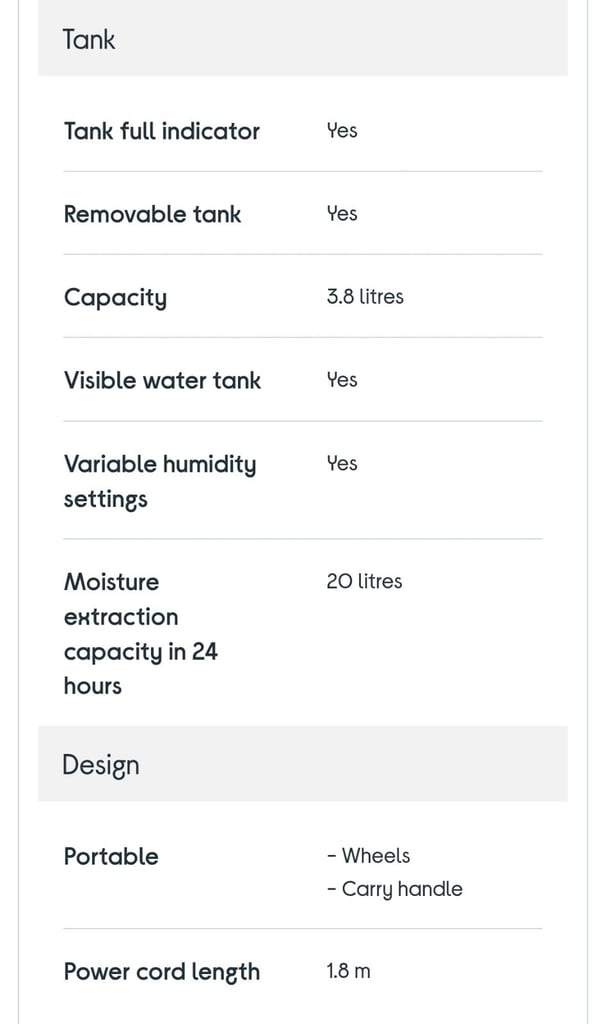Click the Power cord length label
The image size is (606, 1024).
coord(161,972)
